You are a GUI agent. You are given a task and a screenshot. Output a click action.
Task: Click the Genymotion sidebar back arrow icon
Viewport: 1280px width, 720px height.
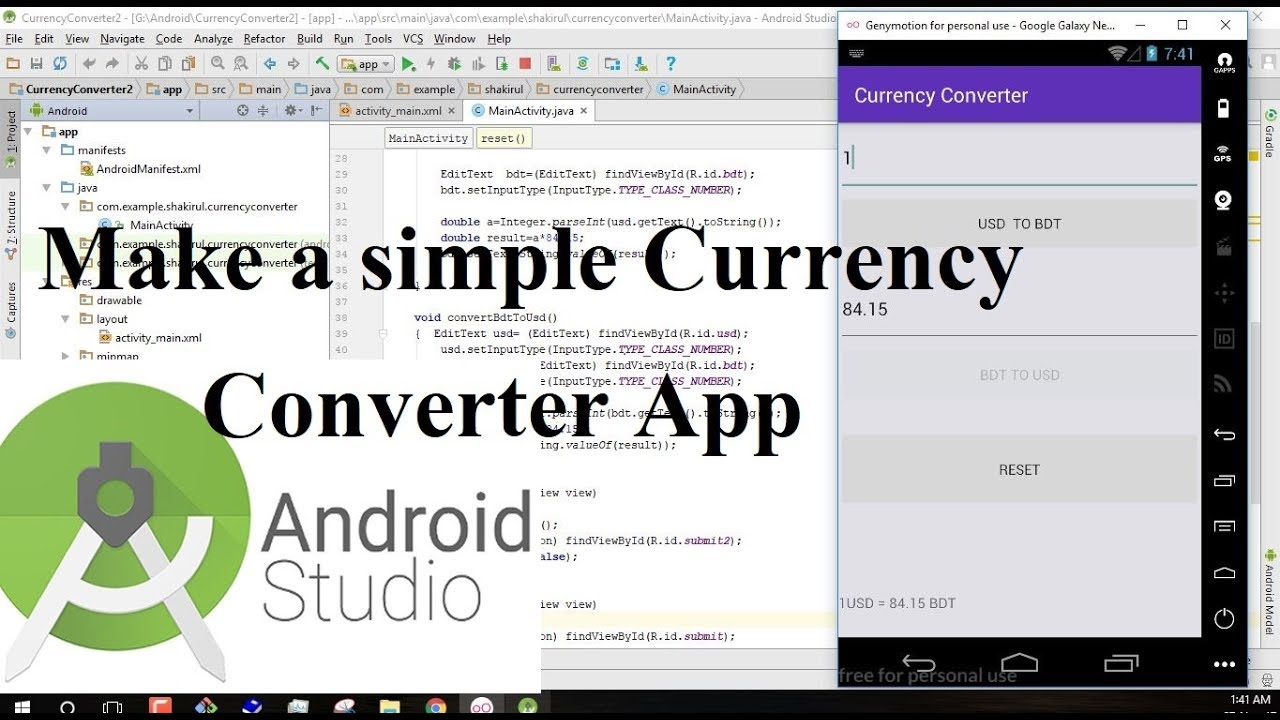[1224, 435]
